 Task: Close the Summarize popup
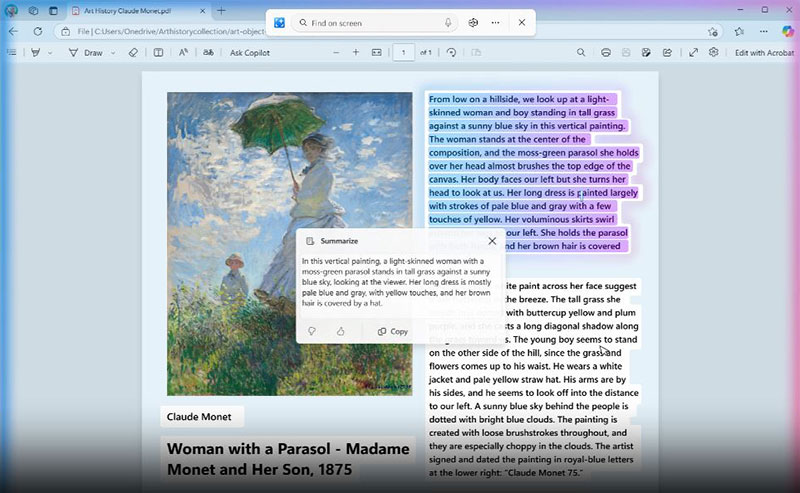(492, 241)
